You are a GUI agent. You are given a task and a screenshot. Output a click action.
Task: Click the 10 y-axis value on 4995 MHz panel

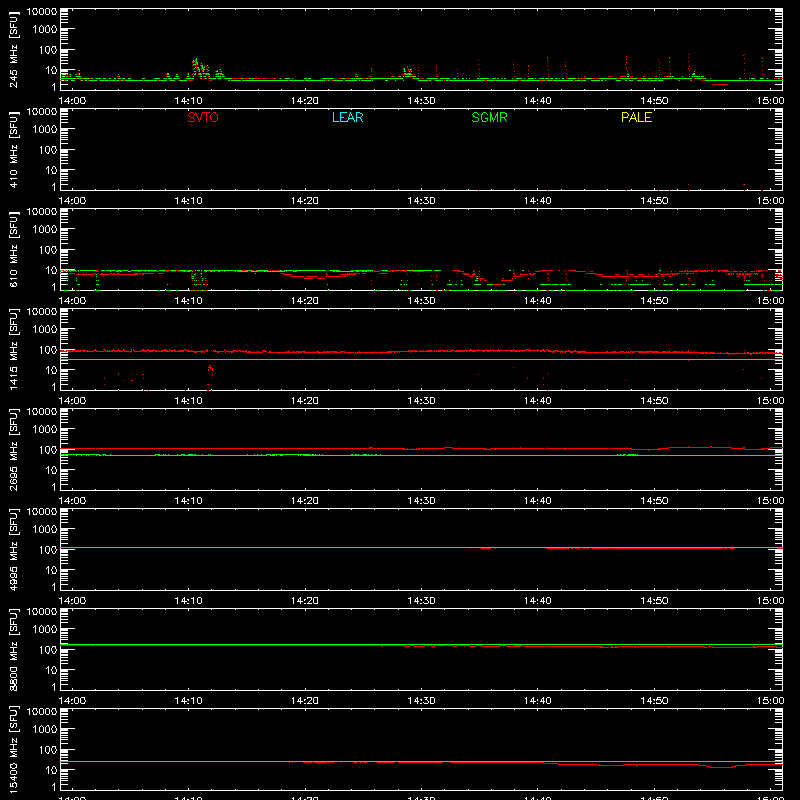pyautogui.click(x=51, y=570)
